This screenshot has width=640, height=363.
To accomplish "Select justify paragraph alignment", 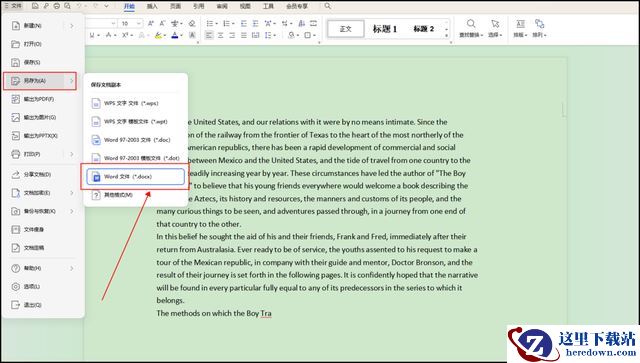I will coord(244,36).
